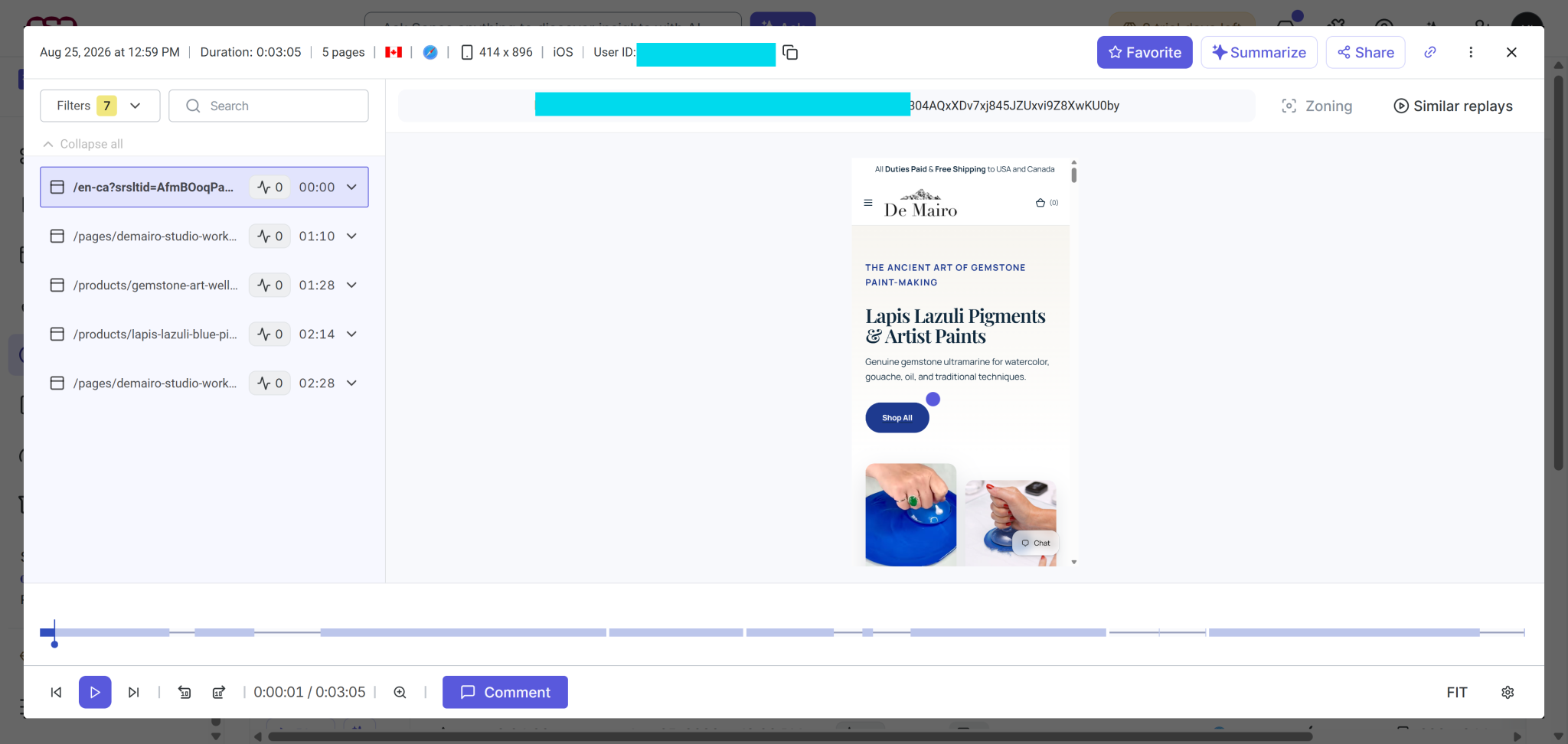Select the /products/lapis-lazuli-blue-pi page row
Screen dimensions: 1568x744
(204, 334)
